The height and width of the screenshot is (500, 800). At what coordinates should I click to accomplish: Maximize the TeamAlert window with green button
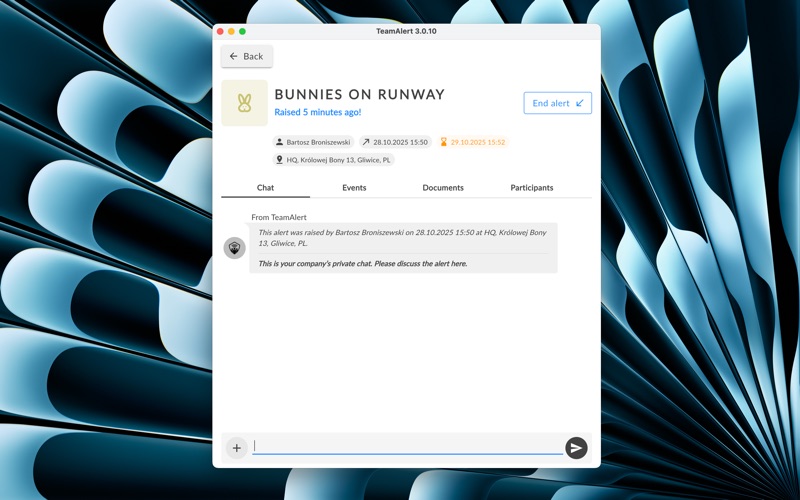(242, 31)
